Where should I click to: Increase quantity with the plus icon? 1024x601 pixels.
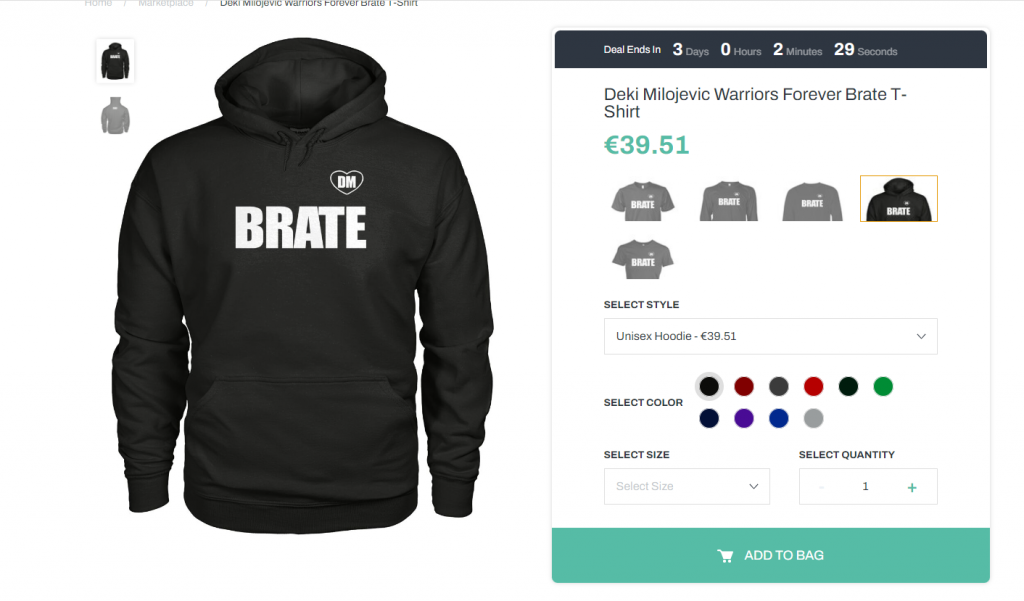click(912, 487)
